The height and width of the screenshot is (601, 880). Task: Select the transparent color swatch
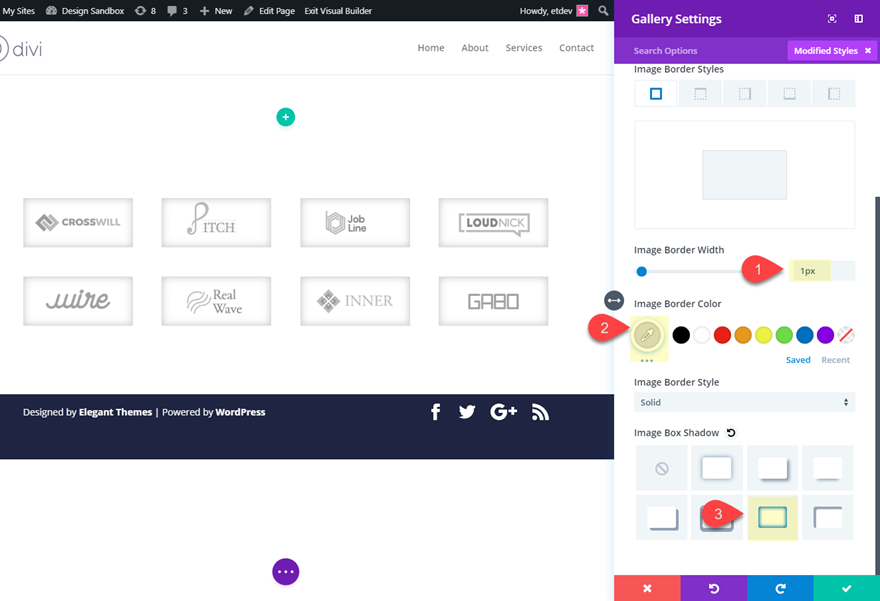846,335
